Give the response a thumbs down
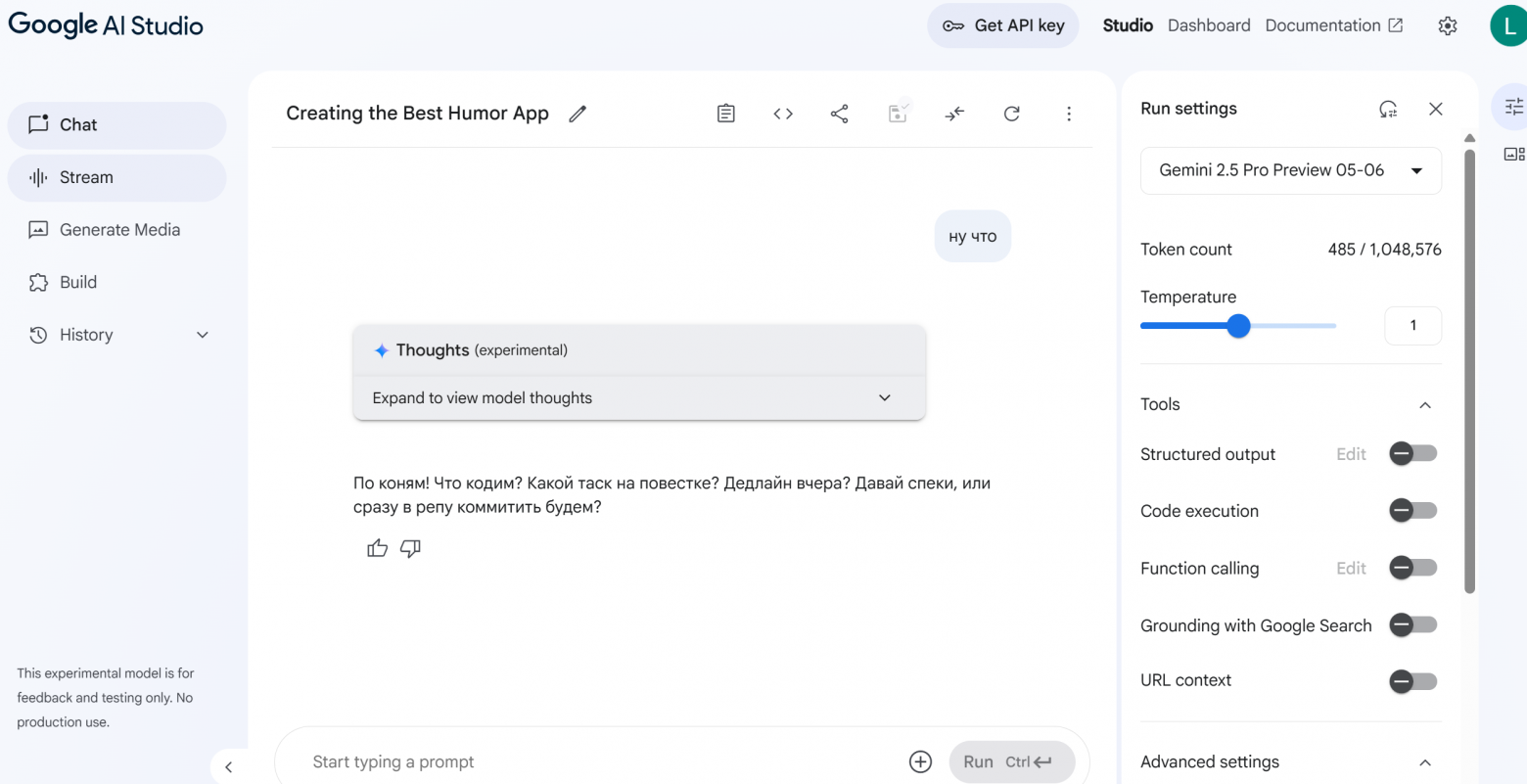 410,548
